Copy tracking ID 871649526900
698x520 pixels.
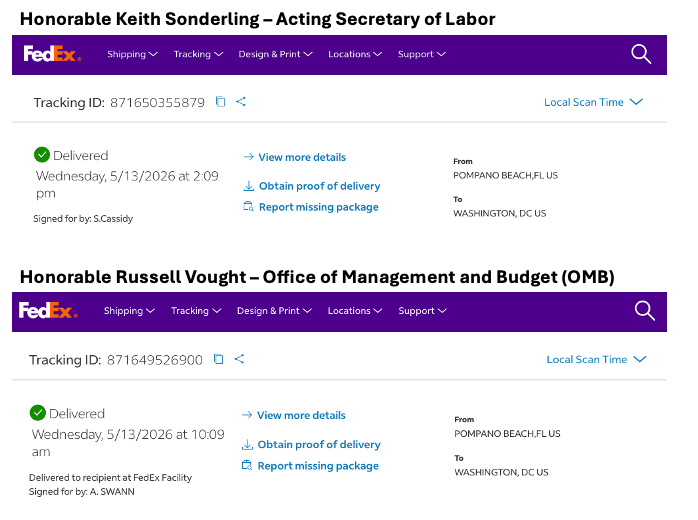[x=218, y=359]
